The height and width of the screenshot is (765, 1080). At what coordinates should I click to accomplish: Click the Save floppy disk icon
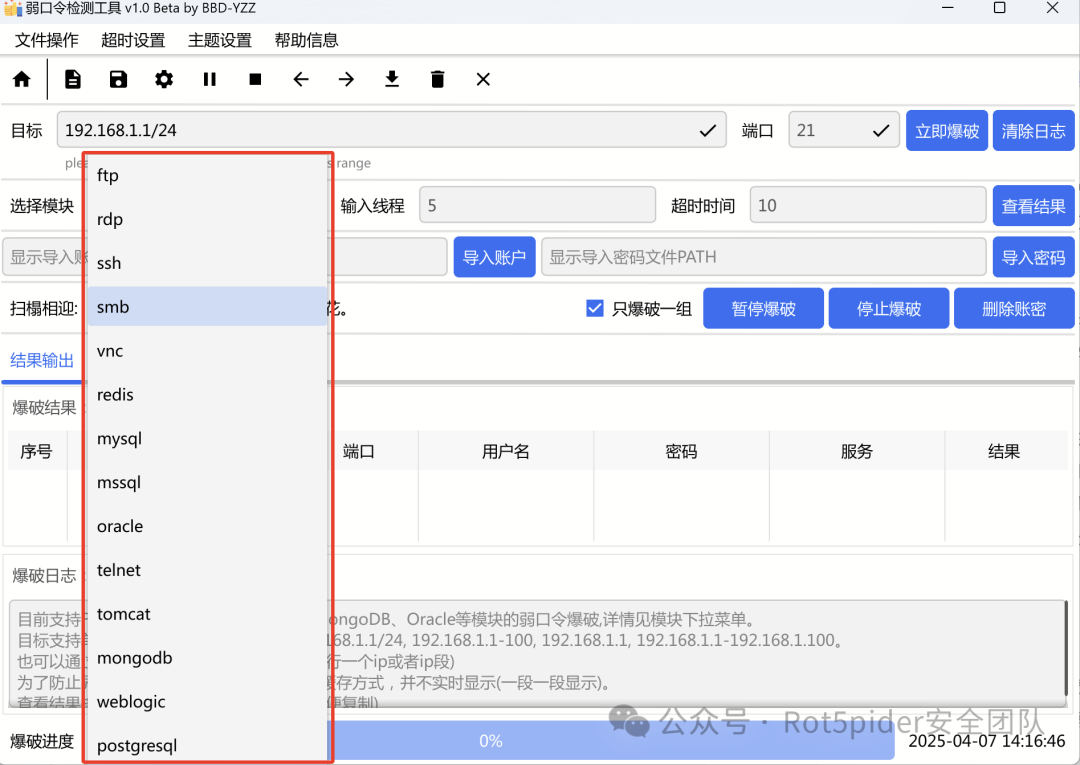[x=118, y=79]
